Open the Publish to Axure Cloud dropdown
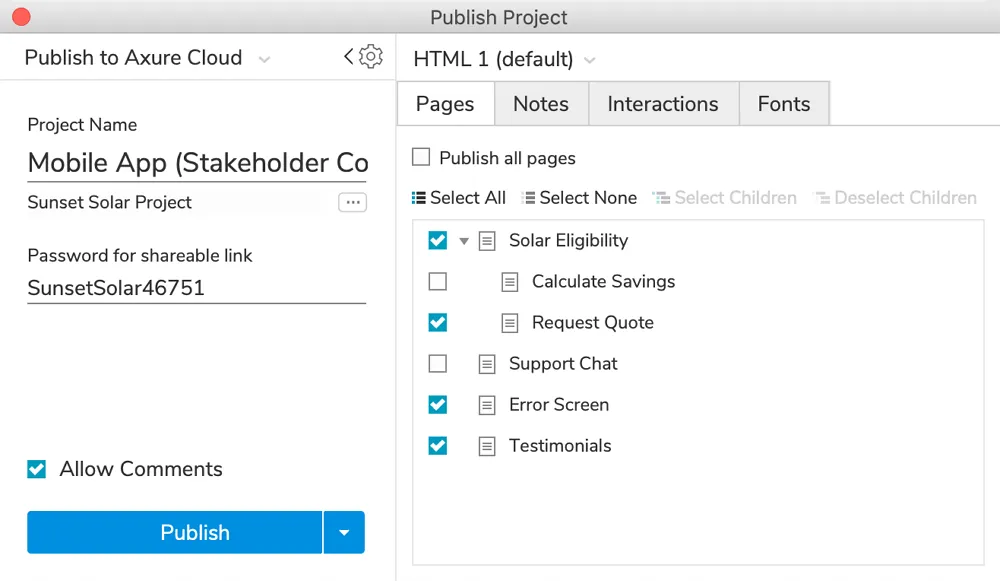 [x=264, y=59]
